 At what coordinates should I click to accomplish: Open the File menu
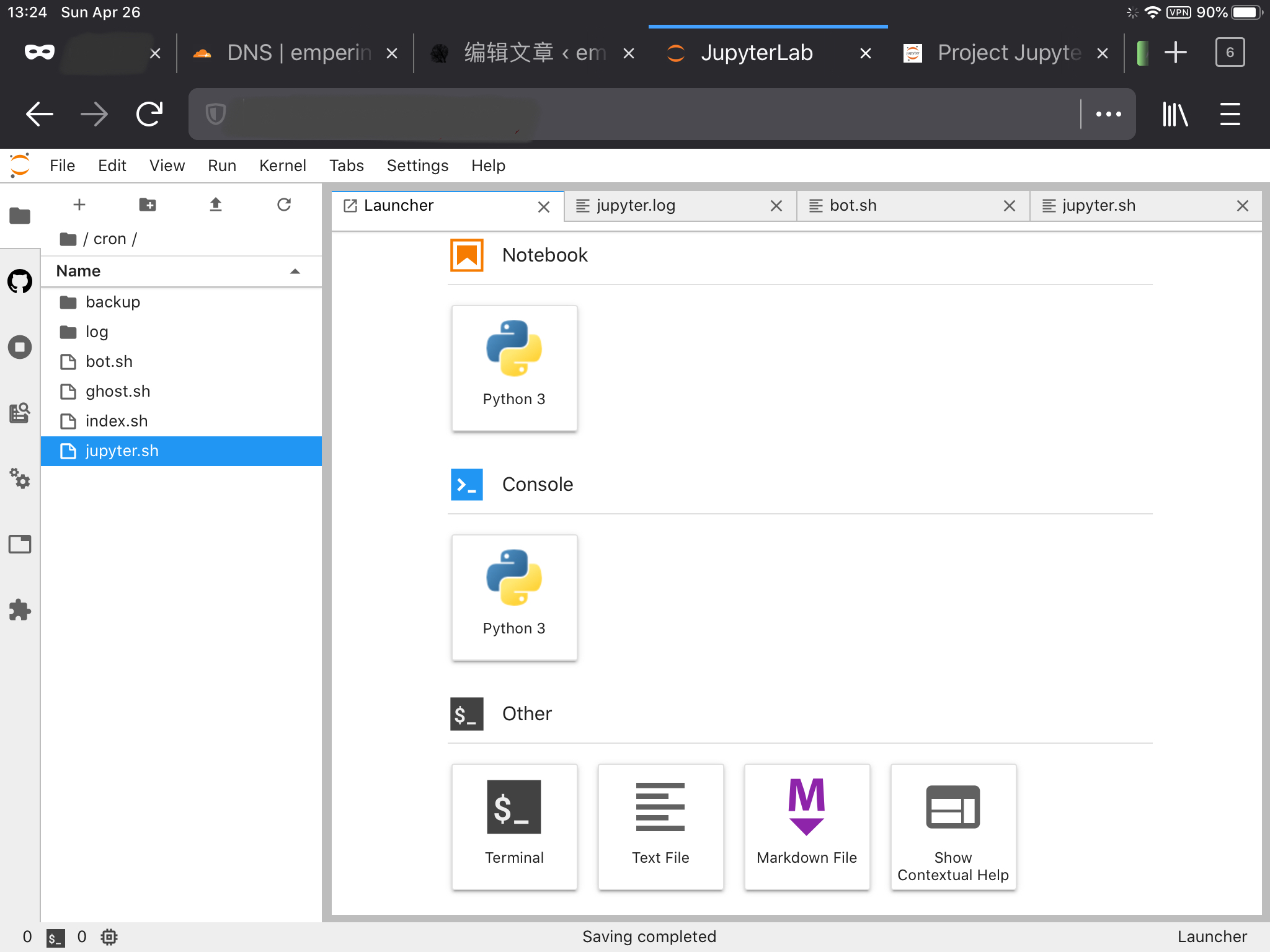pyautogui.click(x=62, y=165)
